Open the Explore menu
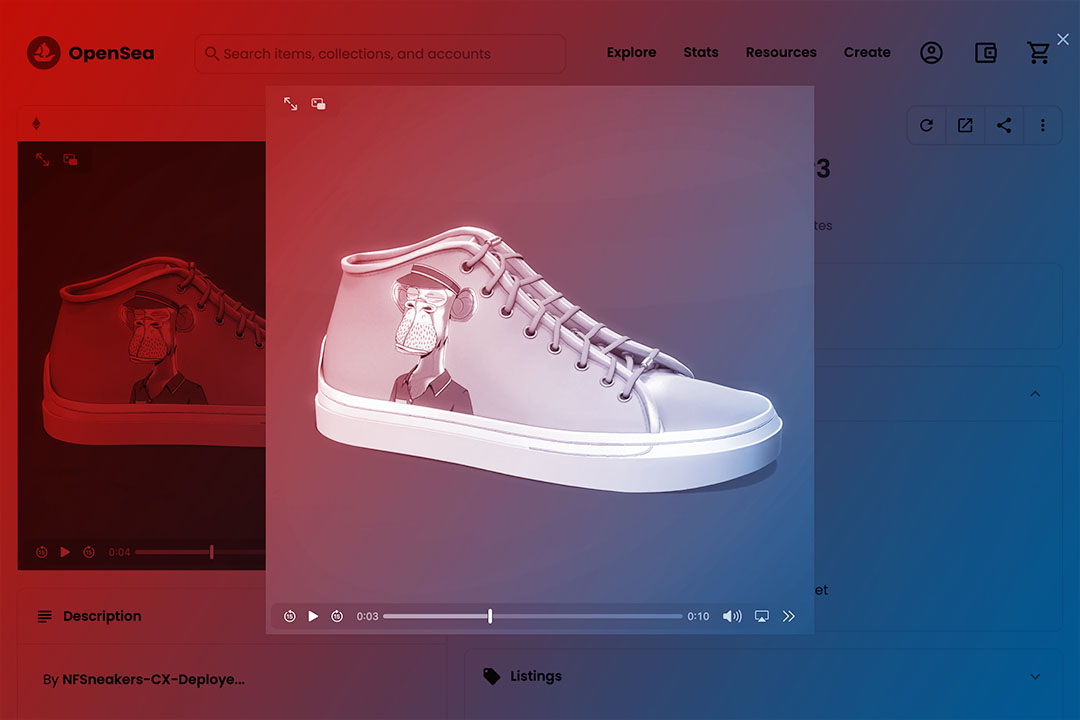 pyautogui.click(x=631, y=53)
